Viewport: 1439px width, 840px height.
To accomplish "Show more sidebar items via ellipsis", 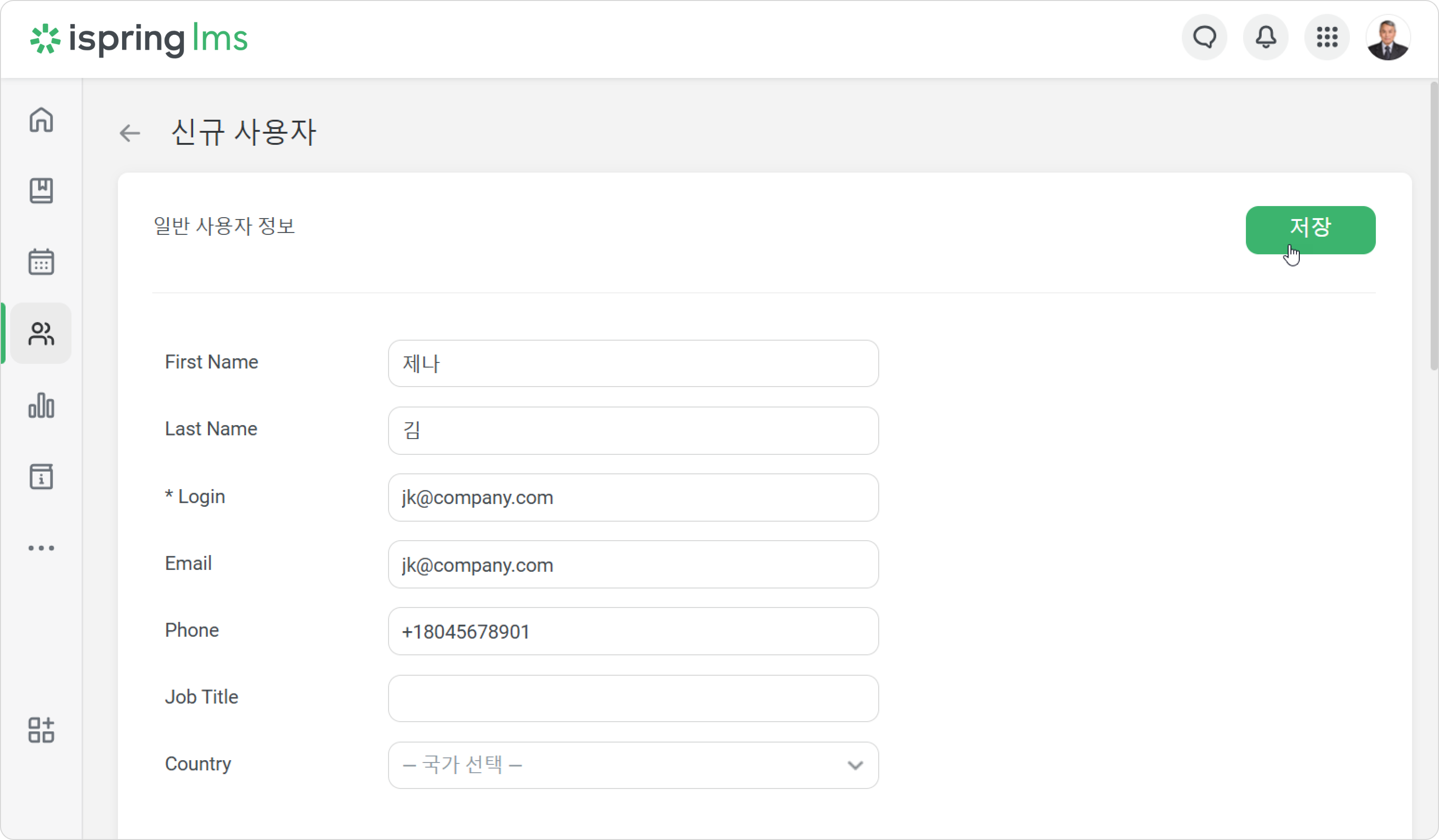I will pos(41,548).
